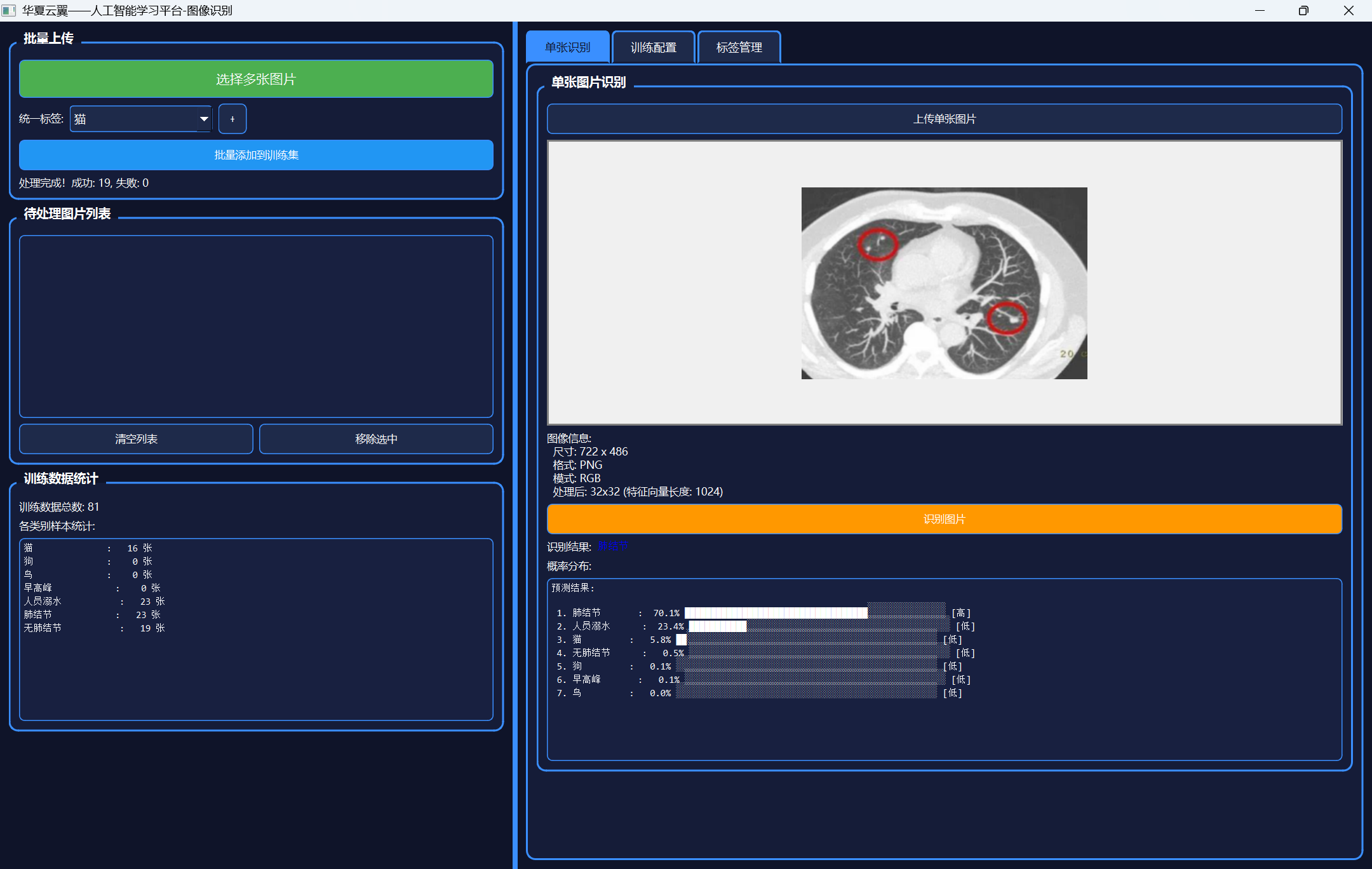Viewport: 1372px width, 869px height.
Task: Switch to the 训练配置 tab
Action: pyautogui.click(x=653, y=48)
